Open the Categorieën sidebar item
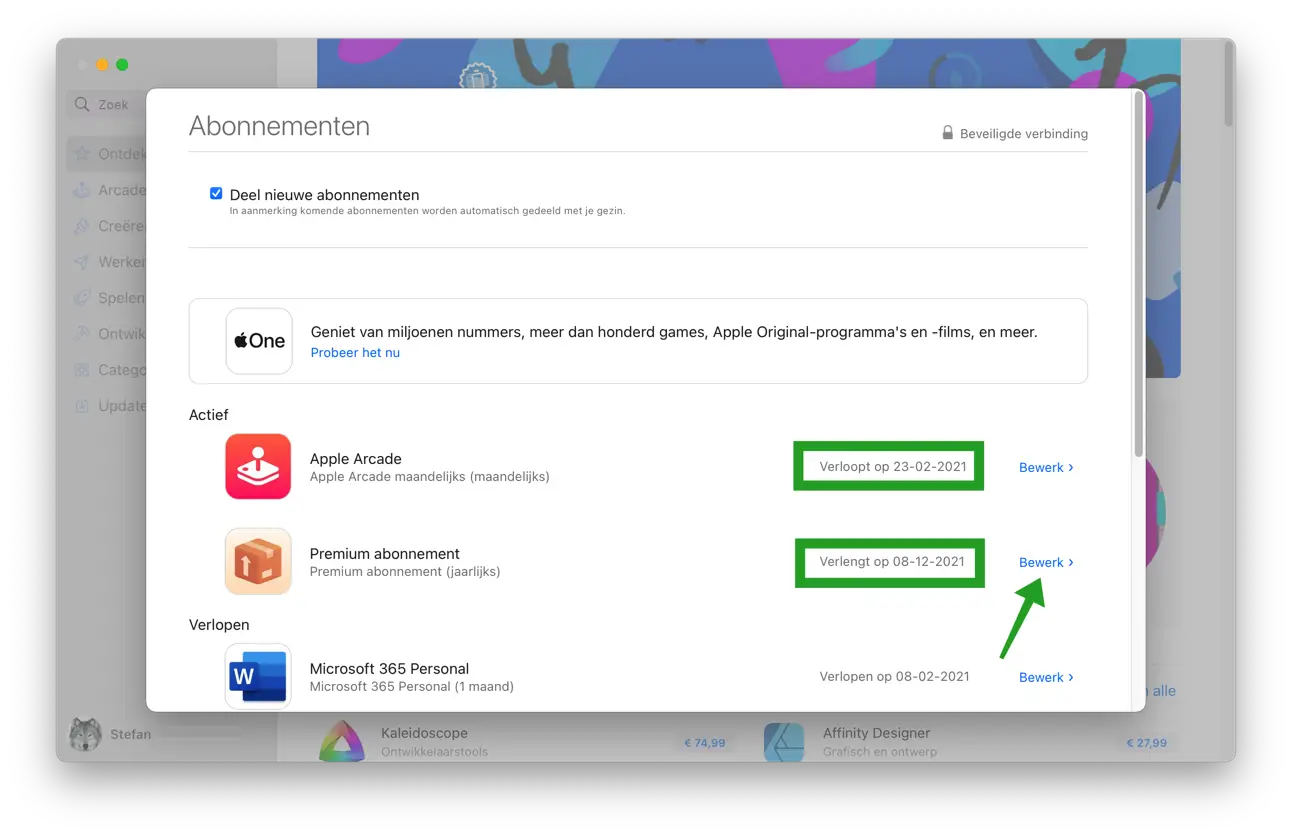 [108, 370]
